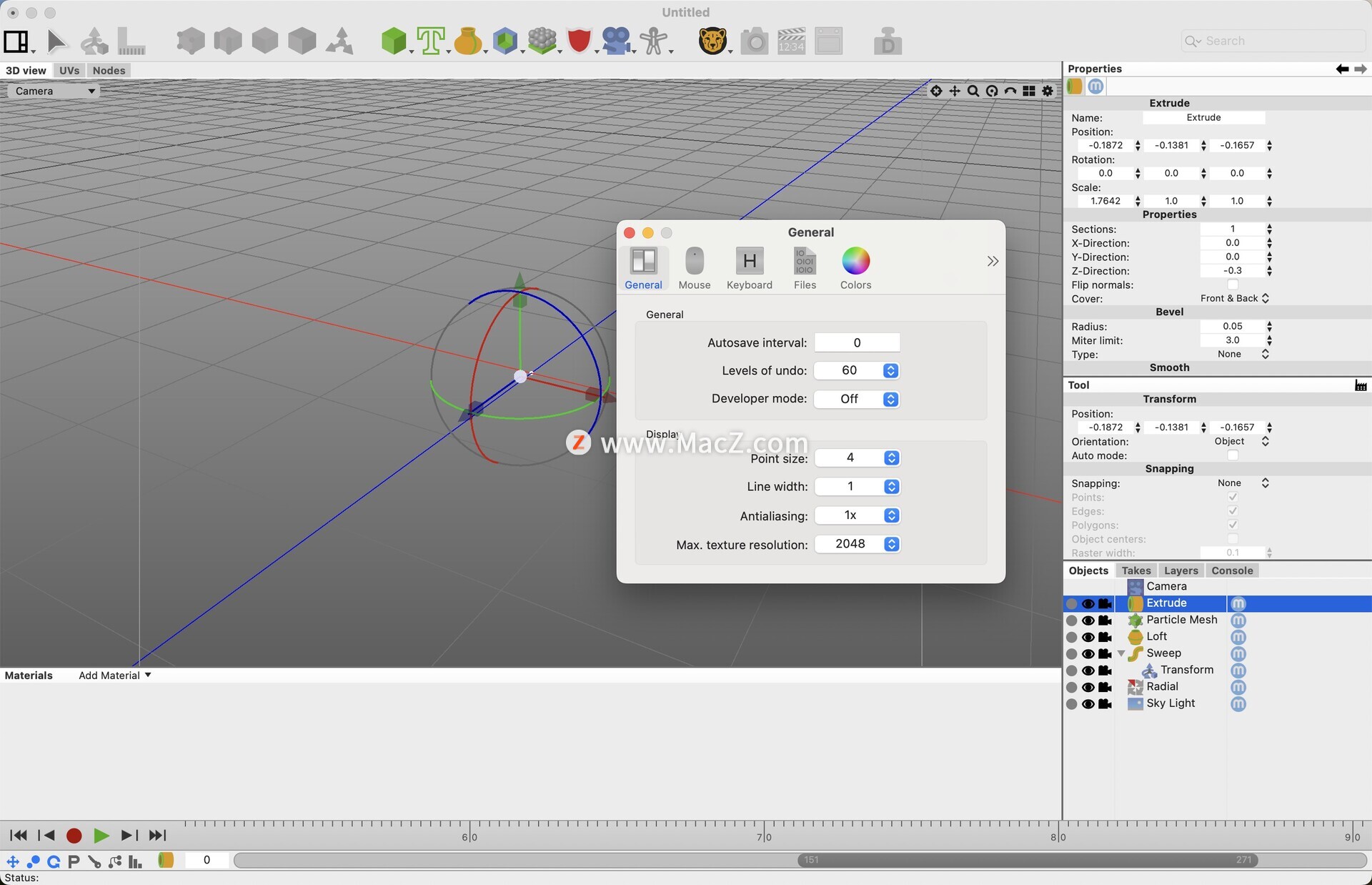Add a camera object from toolbar

617,41
